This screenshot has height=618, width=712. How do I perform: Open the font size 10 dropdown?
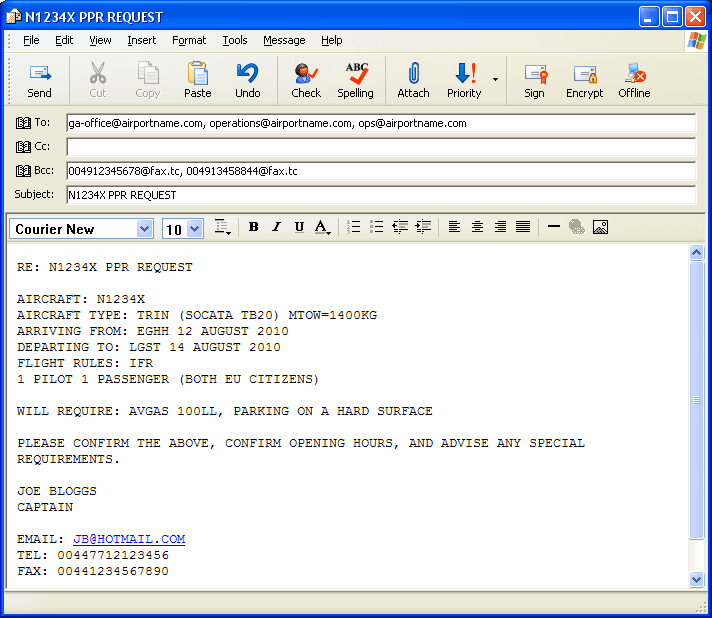(194, 228)
